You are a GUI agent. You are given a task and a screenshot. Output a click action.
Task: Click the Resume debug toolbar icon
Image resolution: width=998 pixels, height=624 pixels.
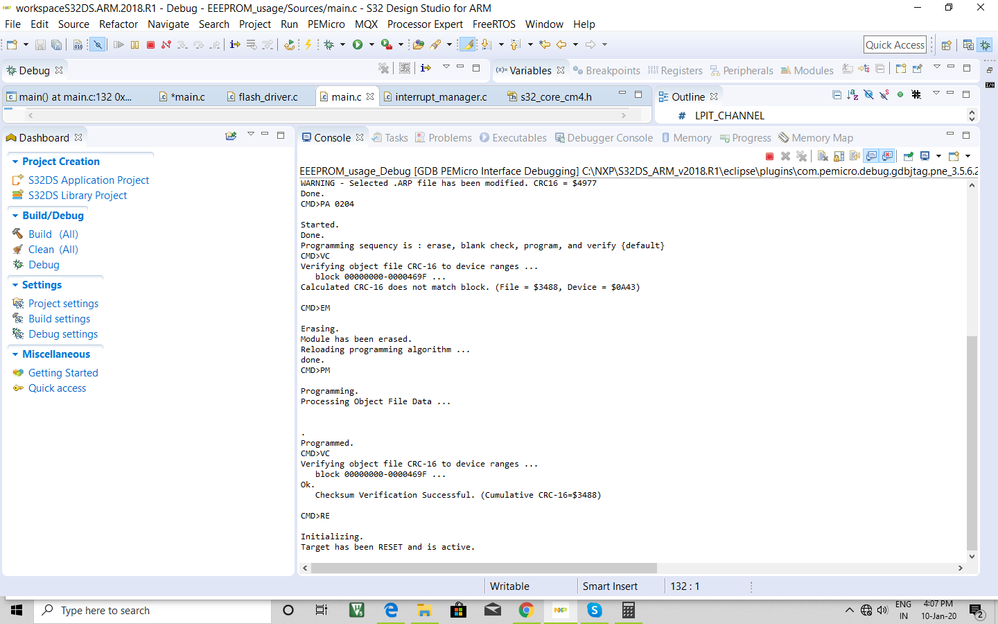point(118,45)
